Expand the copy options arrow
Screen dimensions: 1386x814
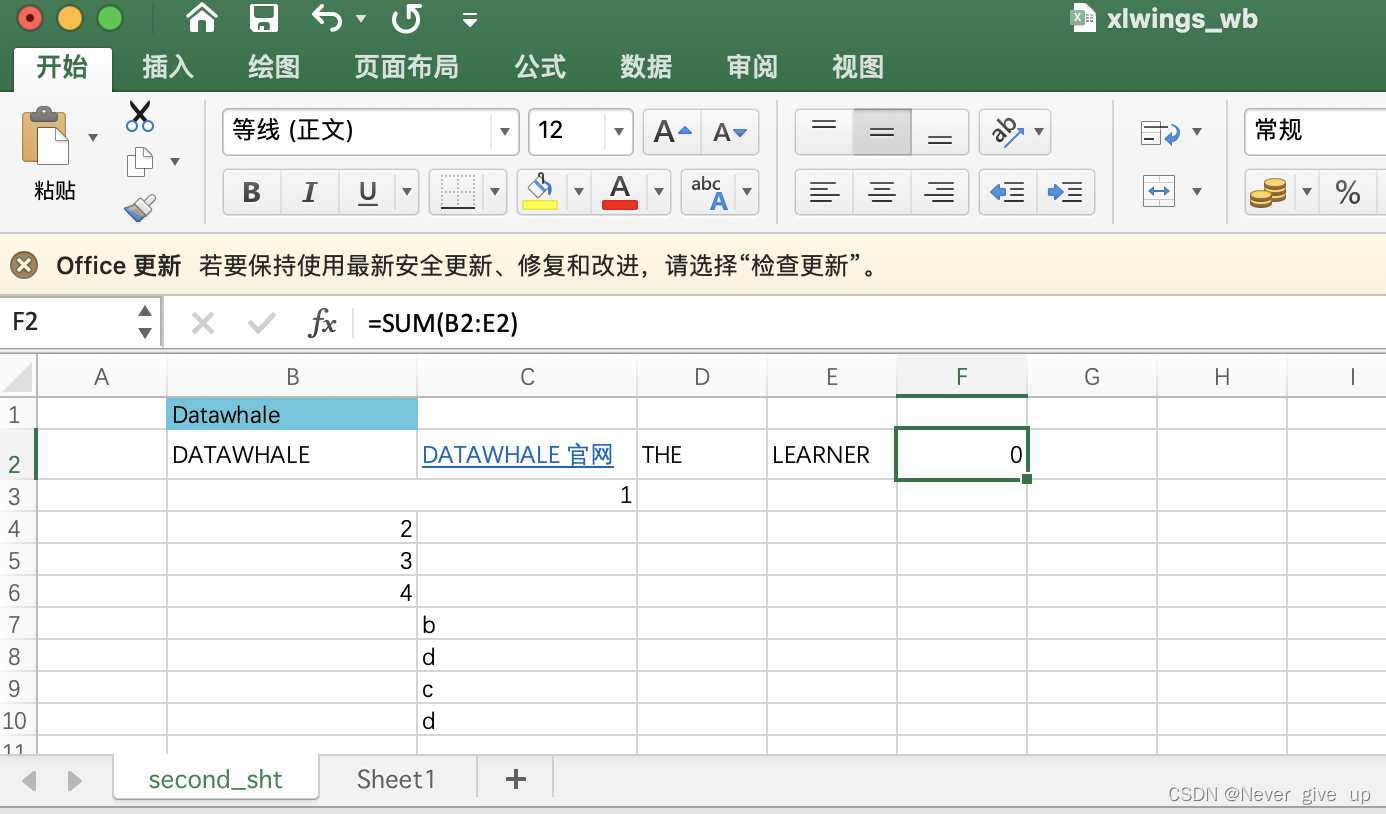[175, 161]
